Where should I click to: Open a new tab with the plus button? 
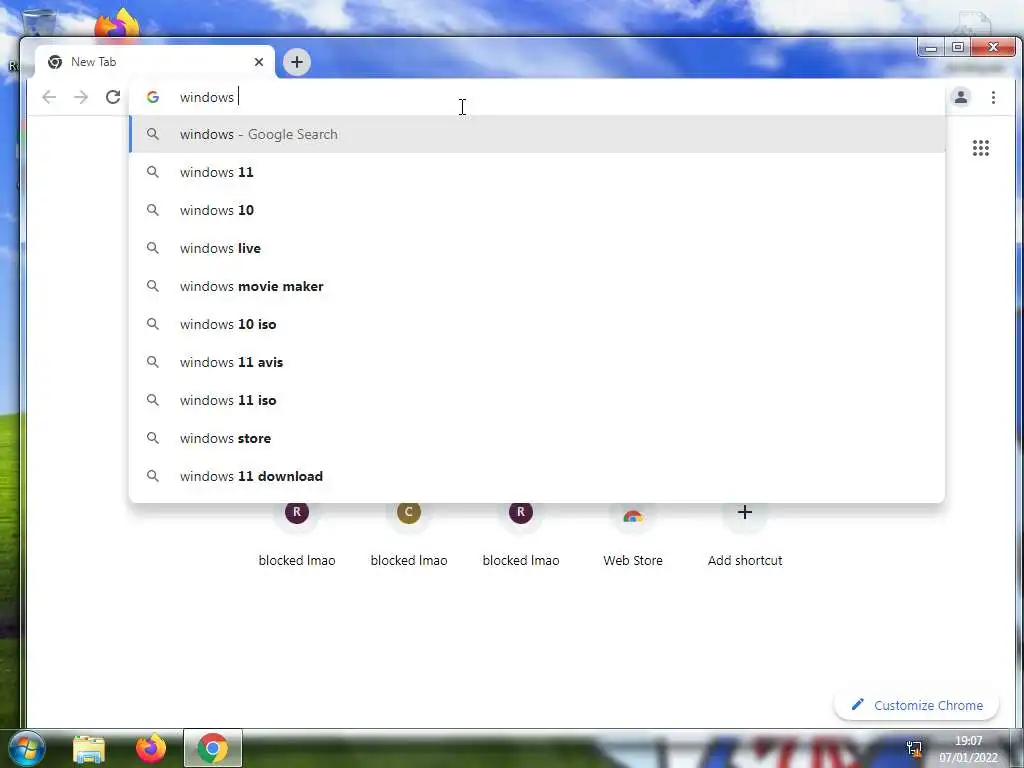(x=296, y=62)
